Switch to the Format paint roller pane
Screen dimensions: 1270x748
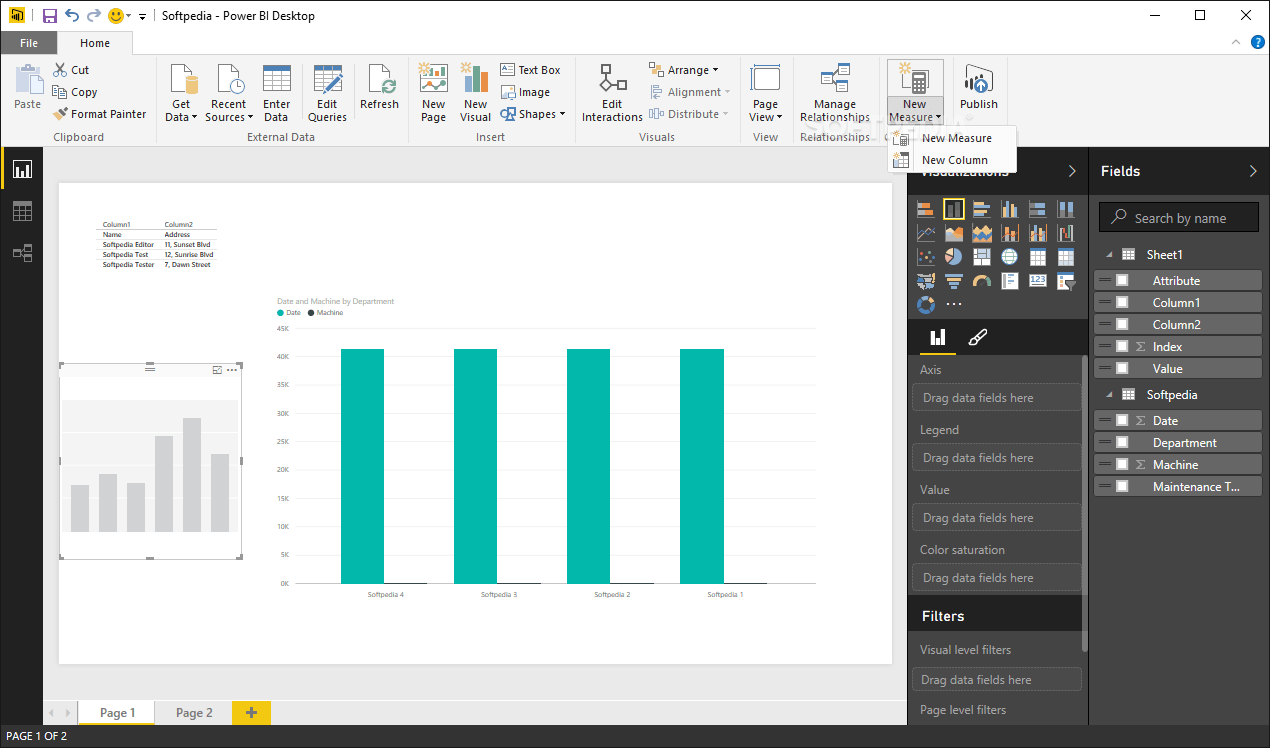pyautogui.click(x=977, y=338)
